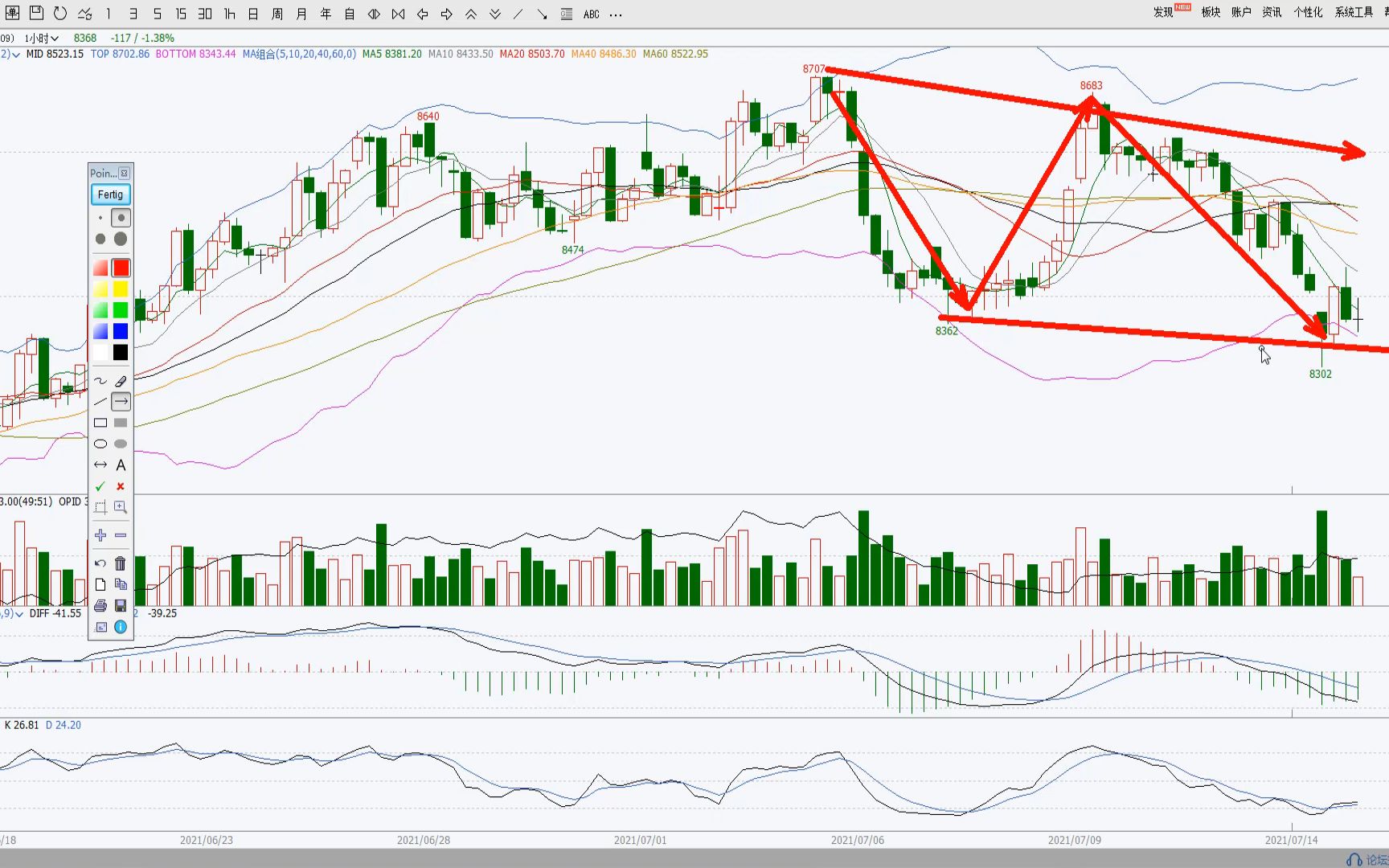Select the custom (自) period

[x=350, y=14]
